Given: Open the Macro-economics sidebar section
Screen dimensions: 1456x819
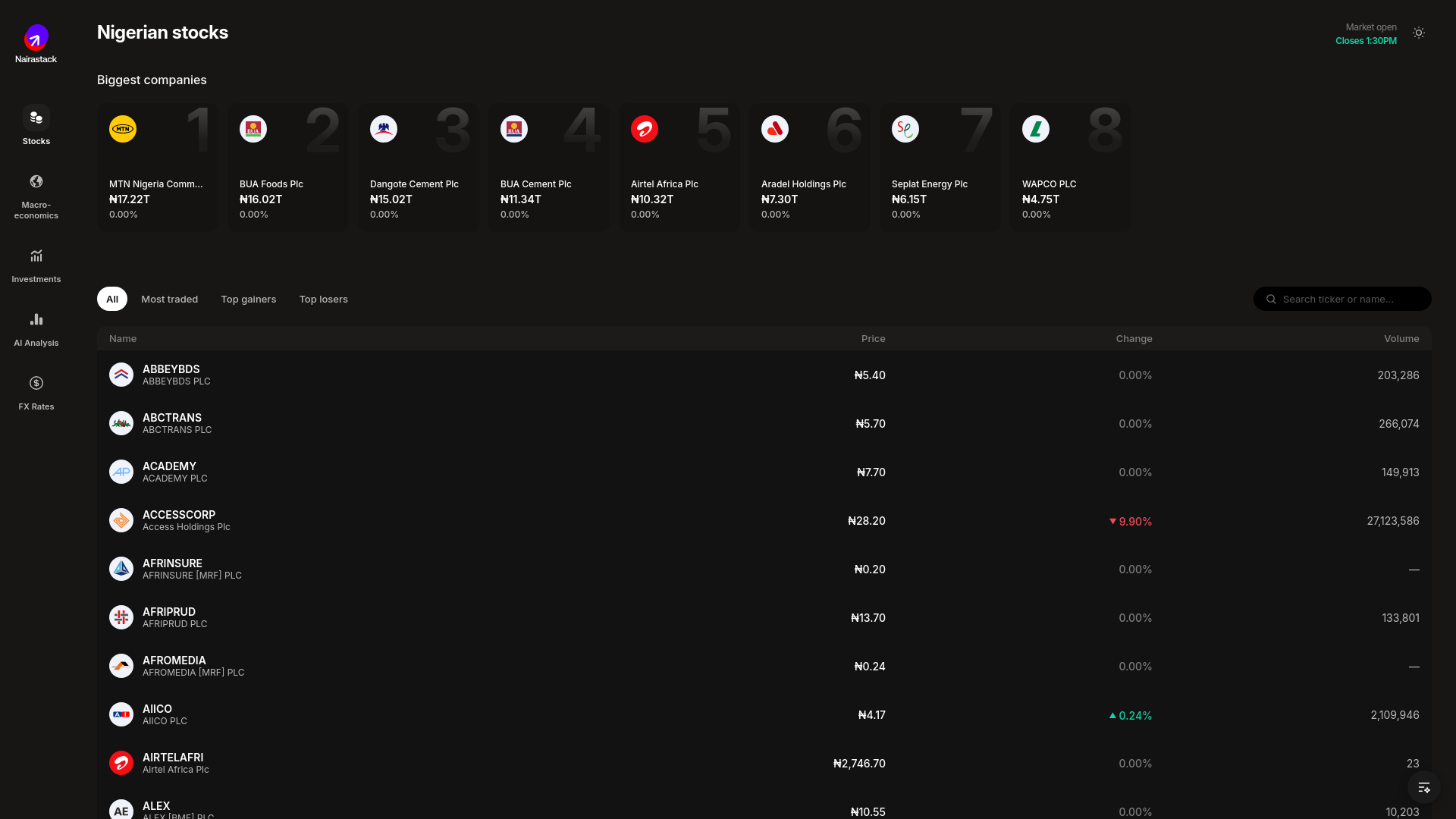Looking at the screenshot, I should tap(36, 196).
